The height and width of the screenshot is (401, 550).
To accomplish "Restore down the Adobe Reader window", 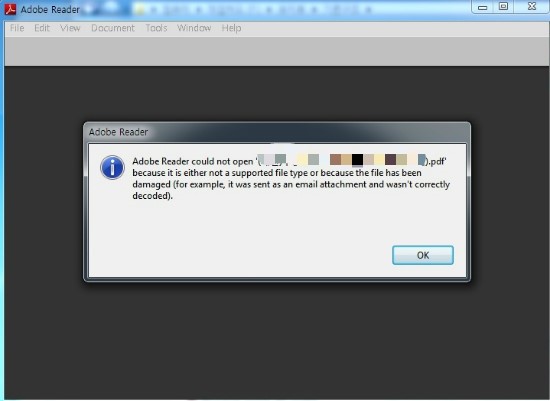I will pyautogui.click(x=503, y=7).
